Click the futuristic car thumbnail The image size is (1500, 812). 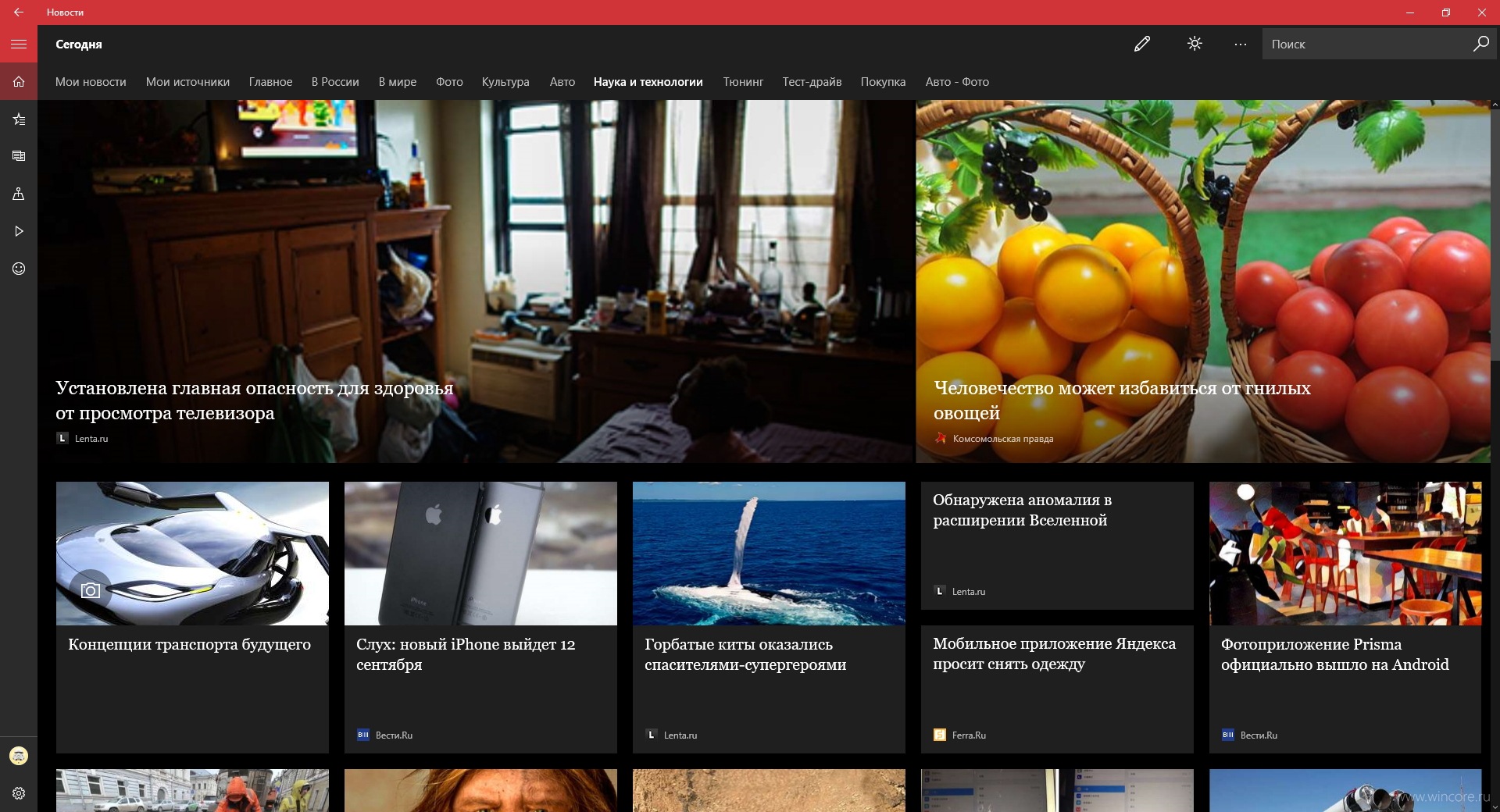click(192, 553)
